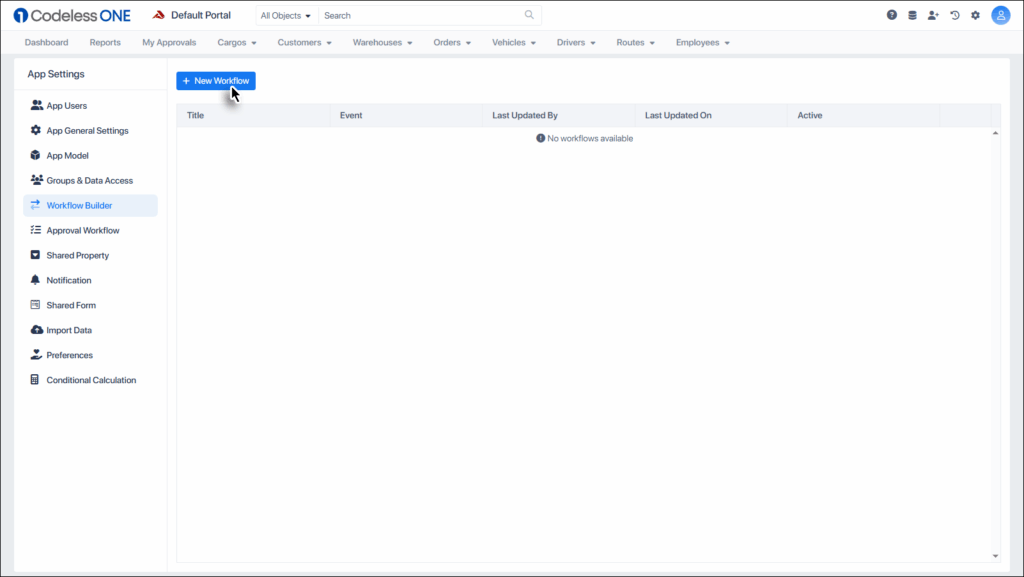Expand the Cargos menu
1024x577 pixels.
(237, 42)
